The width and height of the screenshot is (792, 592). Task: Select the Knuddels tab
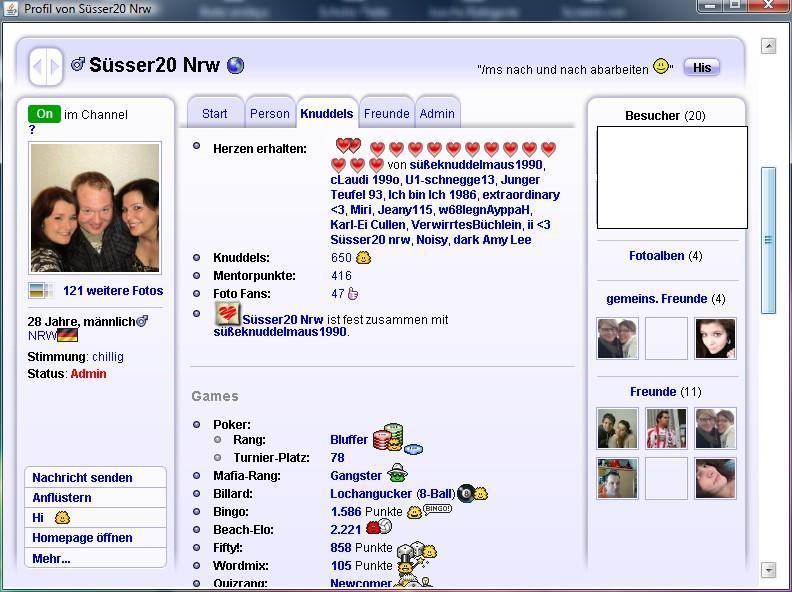pos(327,114)
